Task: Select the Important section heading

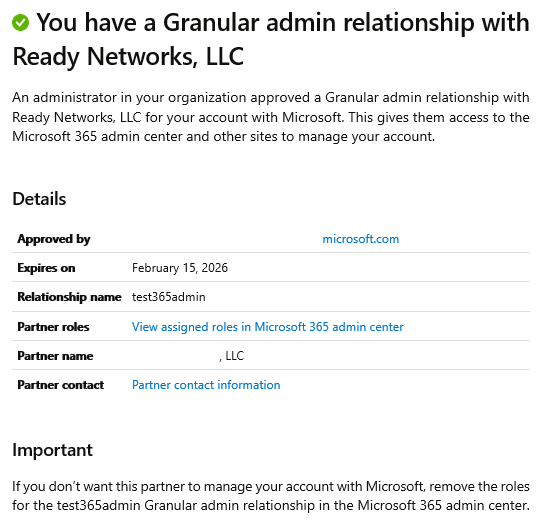Action: [52, 450]
